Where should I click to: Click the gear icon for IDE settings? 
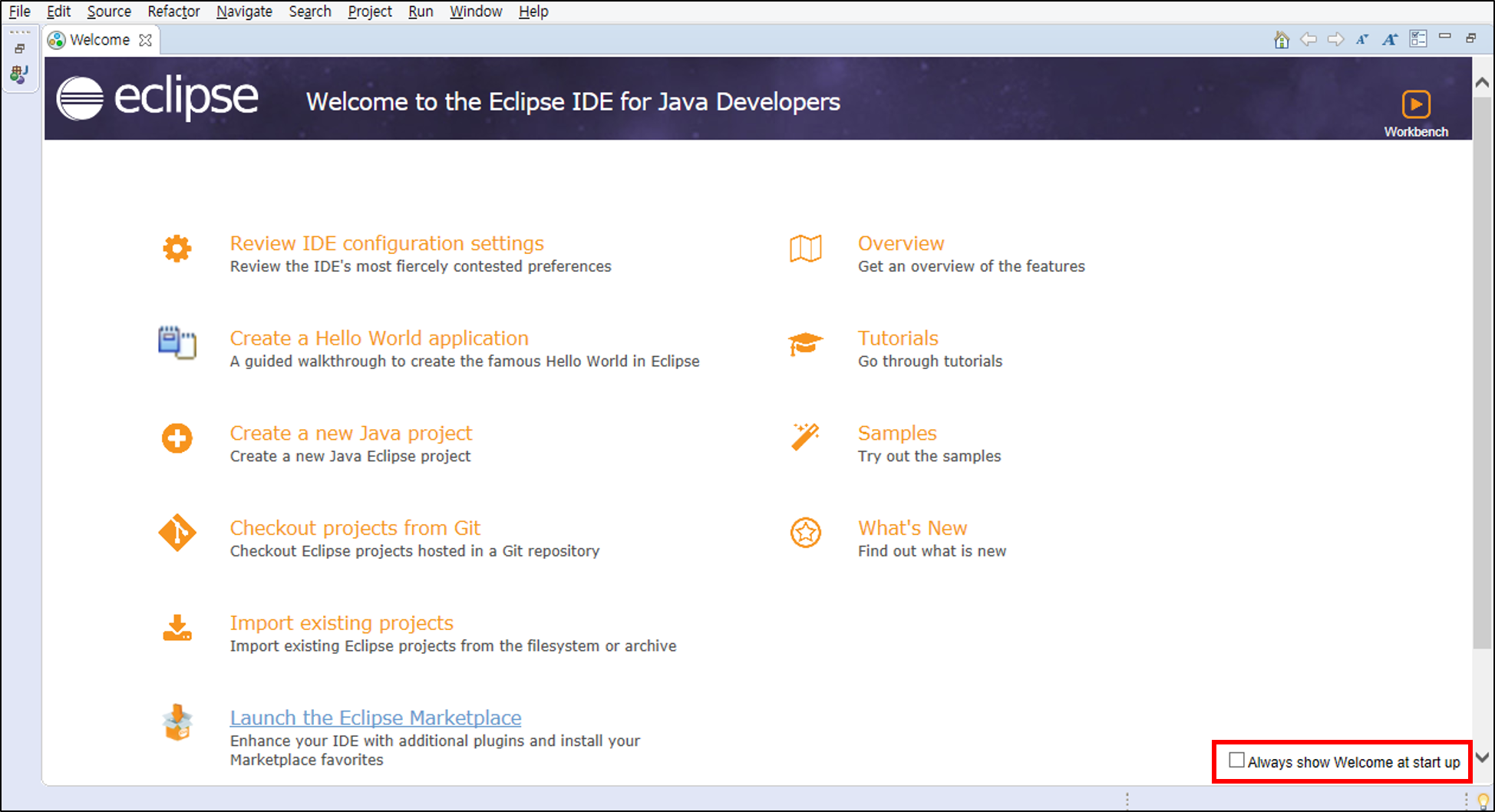(x=177, y=249)
